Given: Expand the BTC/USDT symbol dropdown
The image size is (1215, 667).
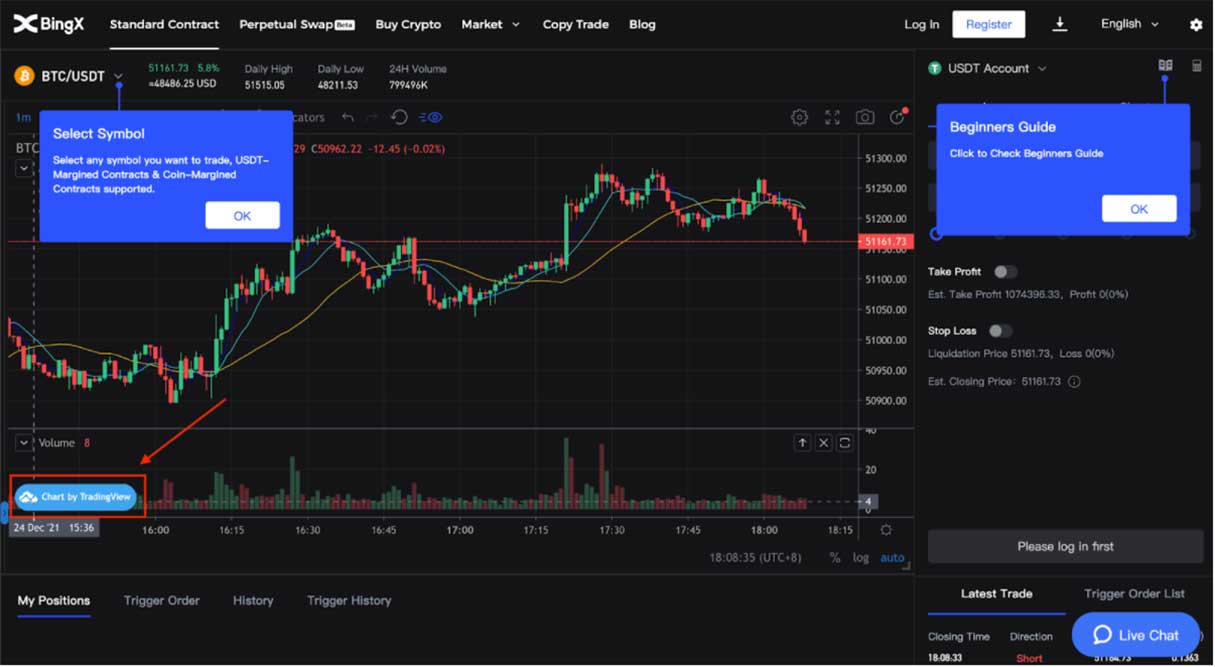Looking at the screenshot, I should click(118, 76).
